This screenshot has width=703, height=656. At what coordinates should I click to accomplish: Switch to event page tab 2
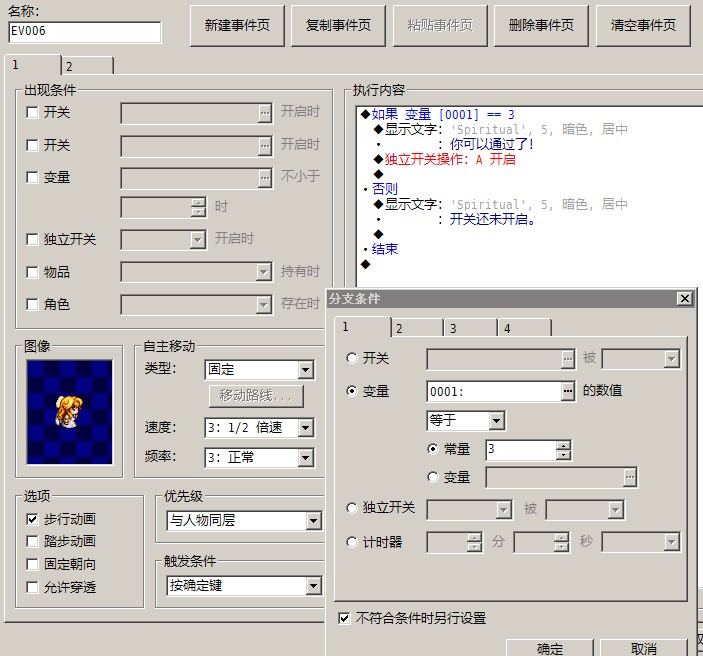click(87, 66)
